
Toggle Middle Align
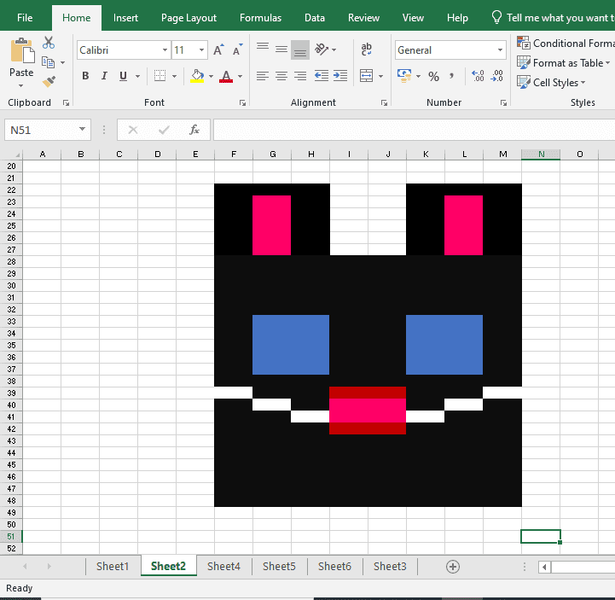point(281,49)
